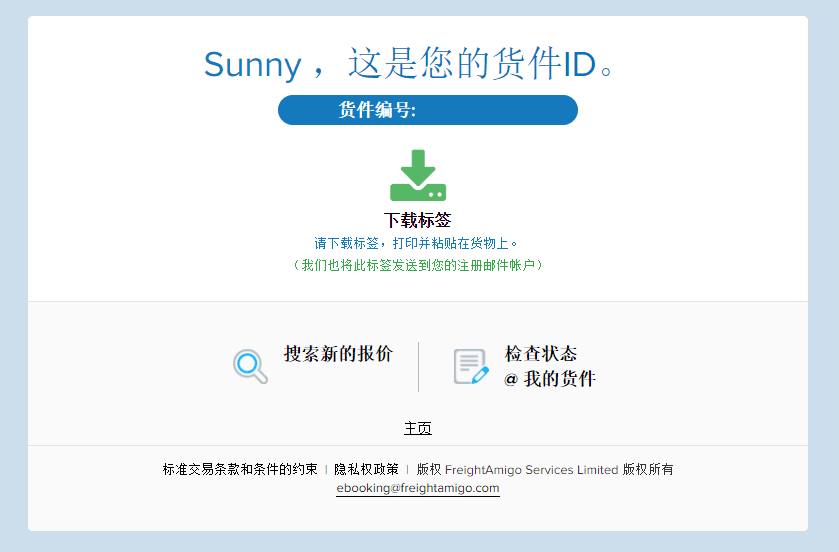The width and height of the screenshot is (839, 552).
Task: Open 标准交易条款和条件的约束 terms link
Action: (240, 470)
